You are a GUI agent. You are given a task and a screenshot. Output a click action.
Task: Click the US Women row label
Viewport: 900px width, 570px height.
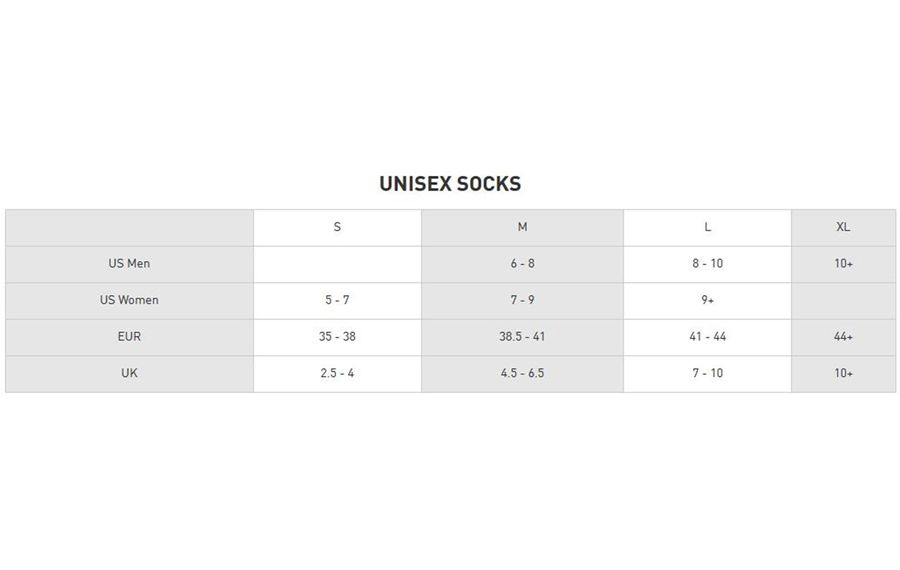click(129, 300)
